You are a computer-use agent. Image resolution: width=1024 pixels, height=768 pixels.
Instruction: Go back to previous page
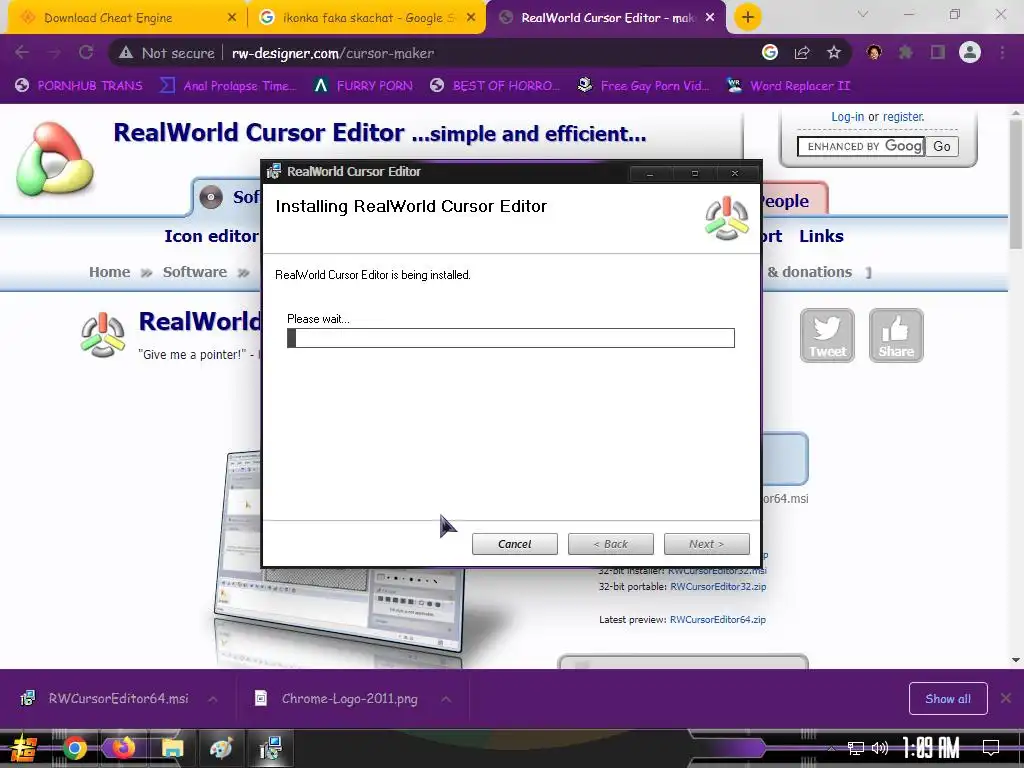[22, 52]
